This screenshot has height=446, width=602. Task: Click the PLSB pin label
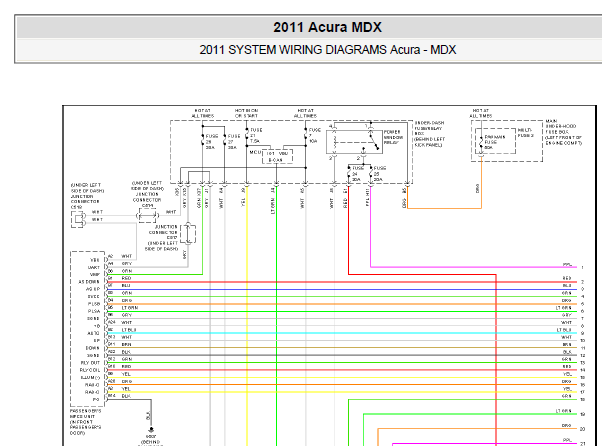(94, 304)
